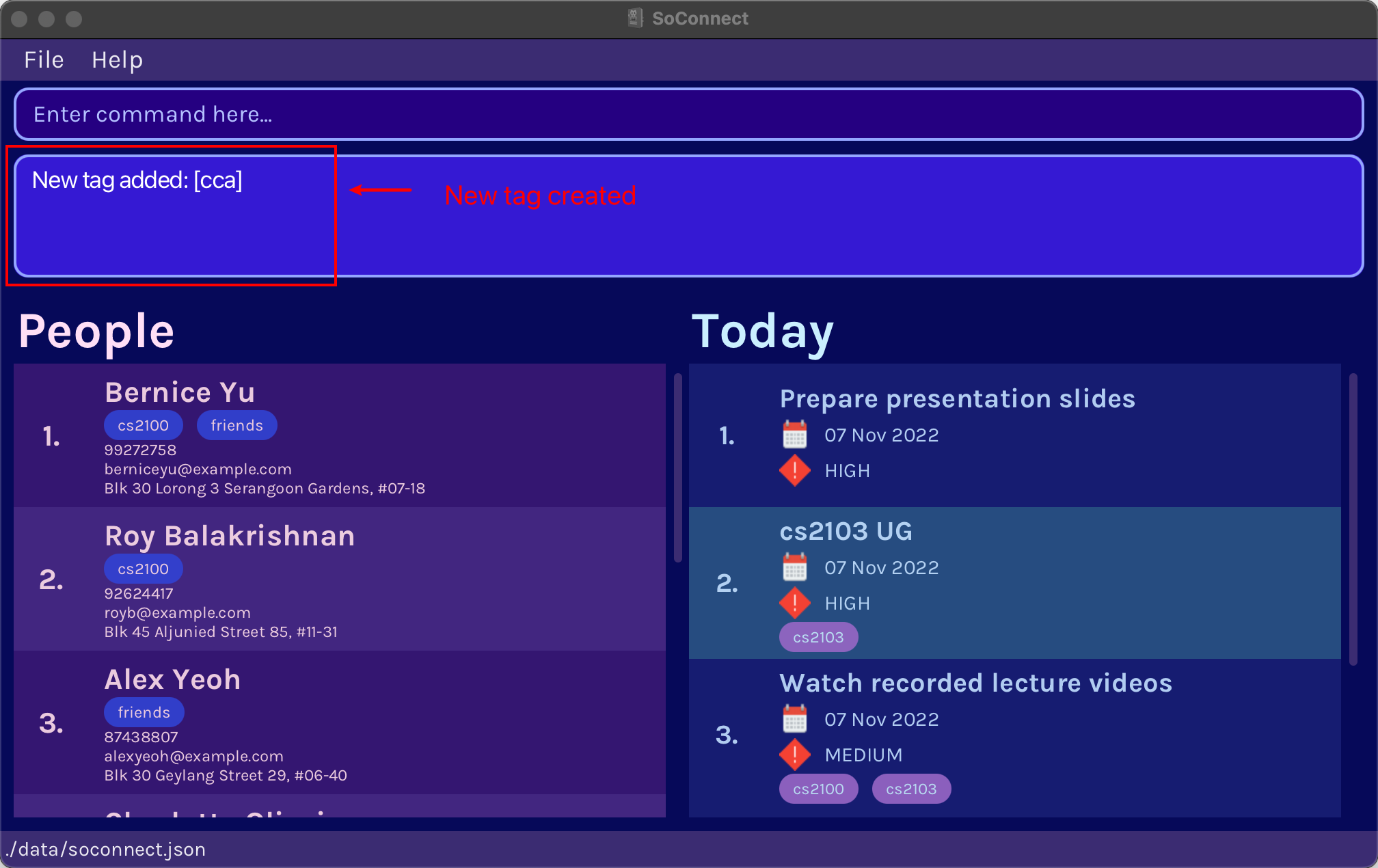The height and width of the screenshot is (868, 1378).
Task: Select the cs2100 tag on lecture videos task
Action: (818, 789)
